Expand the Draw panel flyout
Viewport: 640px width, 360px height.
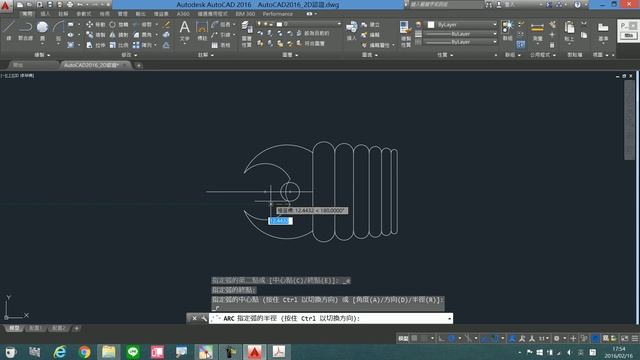(x=42, y=55)
